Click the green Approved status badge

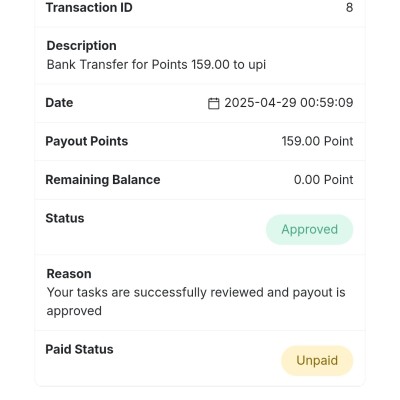point(309,230)
